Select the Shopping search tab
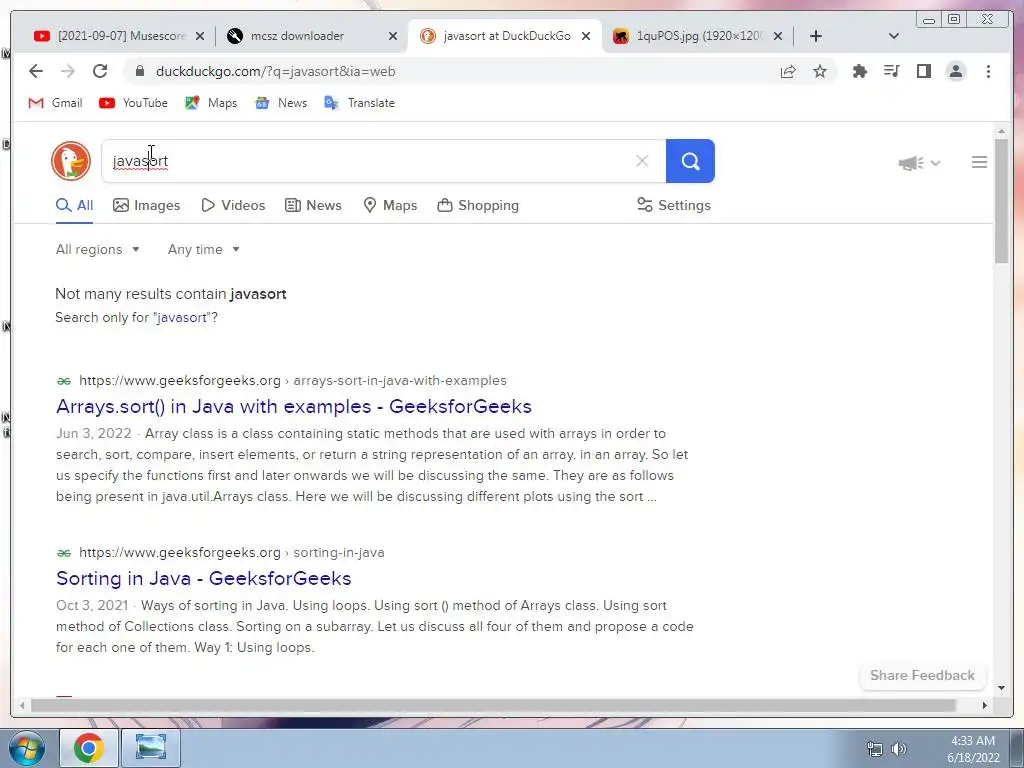The image size is (1024, 768). 478,205
